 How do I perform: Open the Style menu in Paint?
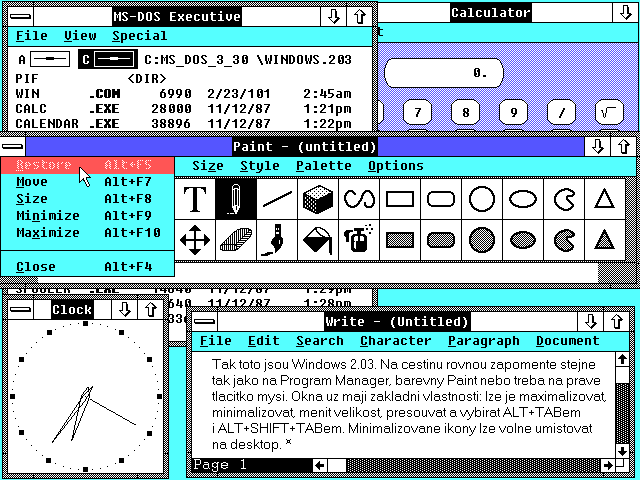pyautogui.click(x=260, y=166)
